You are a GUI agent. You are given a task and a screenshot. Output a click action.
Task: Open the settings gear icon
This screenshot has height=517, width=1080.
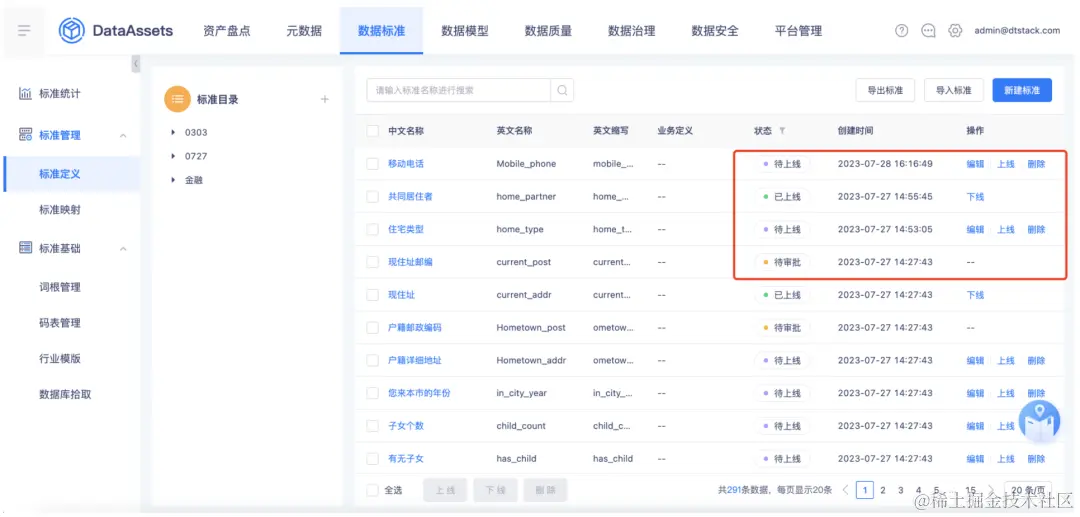tap(955, 31)
